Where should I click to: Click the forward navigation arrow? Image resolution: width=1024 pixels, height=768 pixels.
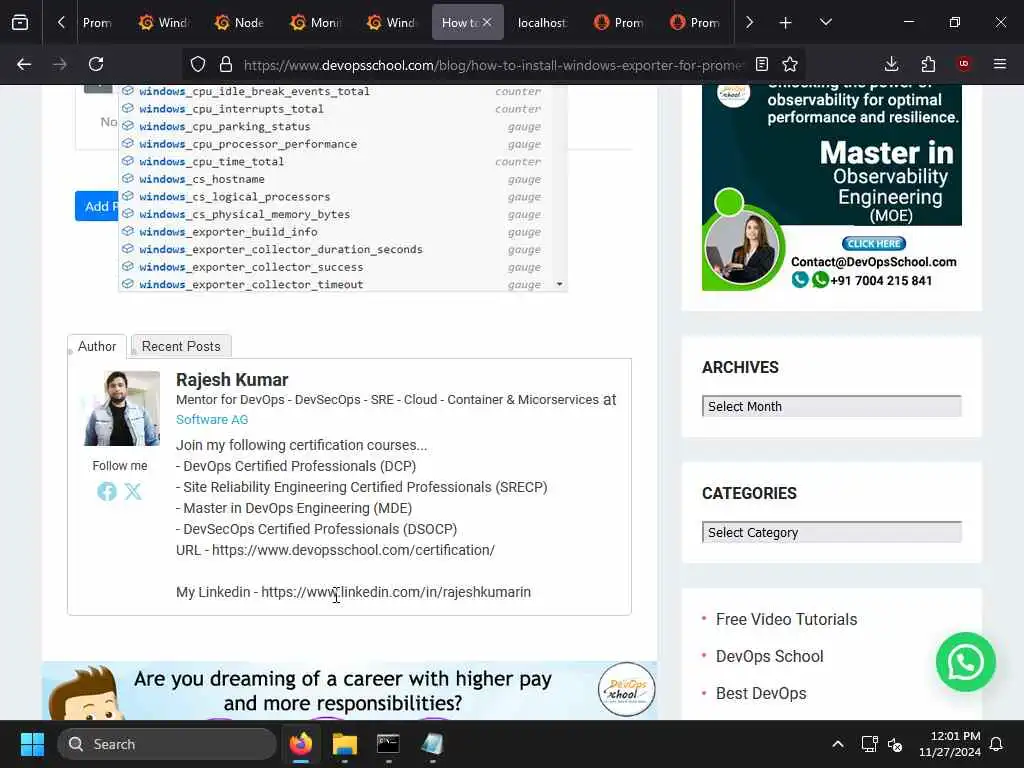point(59,64)
